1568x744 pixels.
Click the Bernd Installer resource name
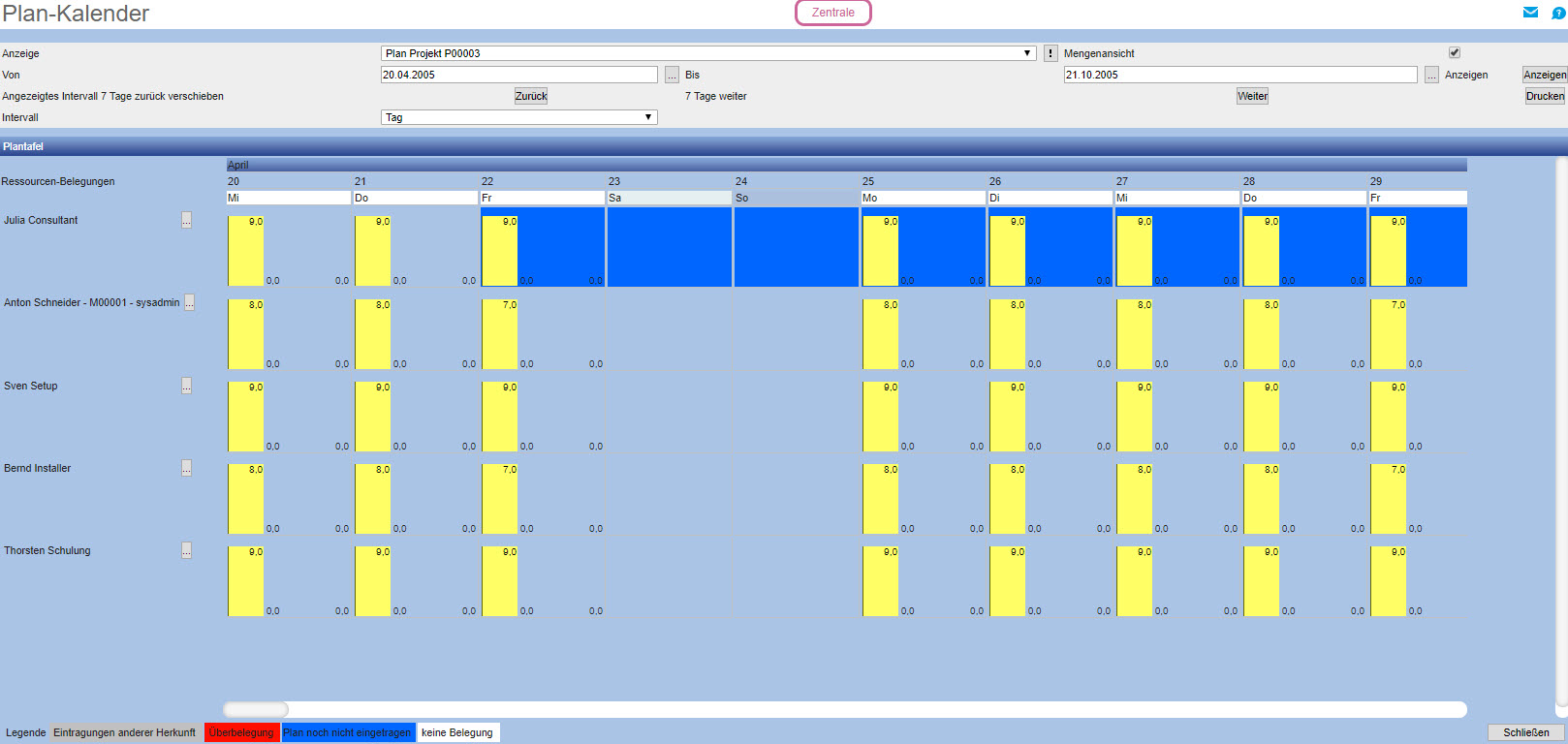[38, 468]
